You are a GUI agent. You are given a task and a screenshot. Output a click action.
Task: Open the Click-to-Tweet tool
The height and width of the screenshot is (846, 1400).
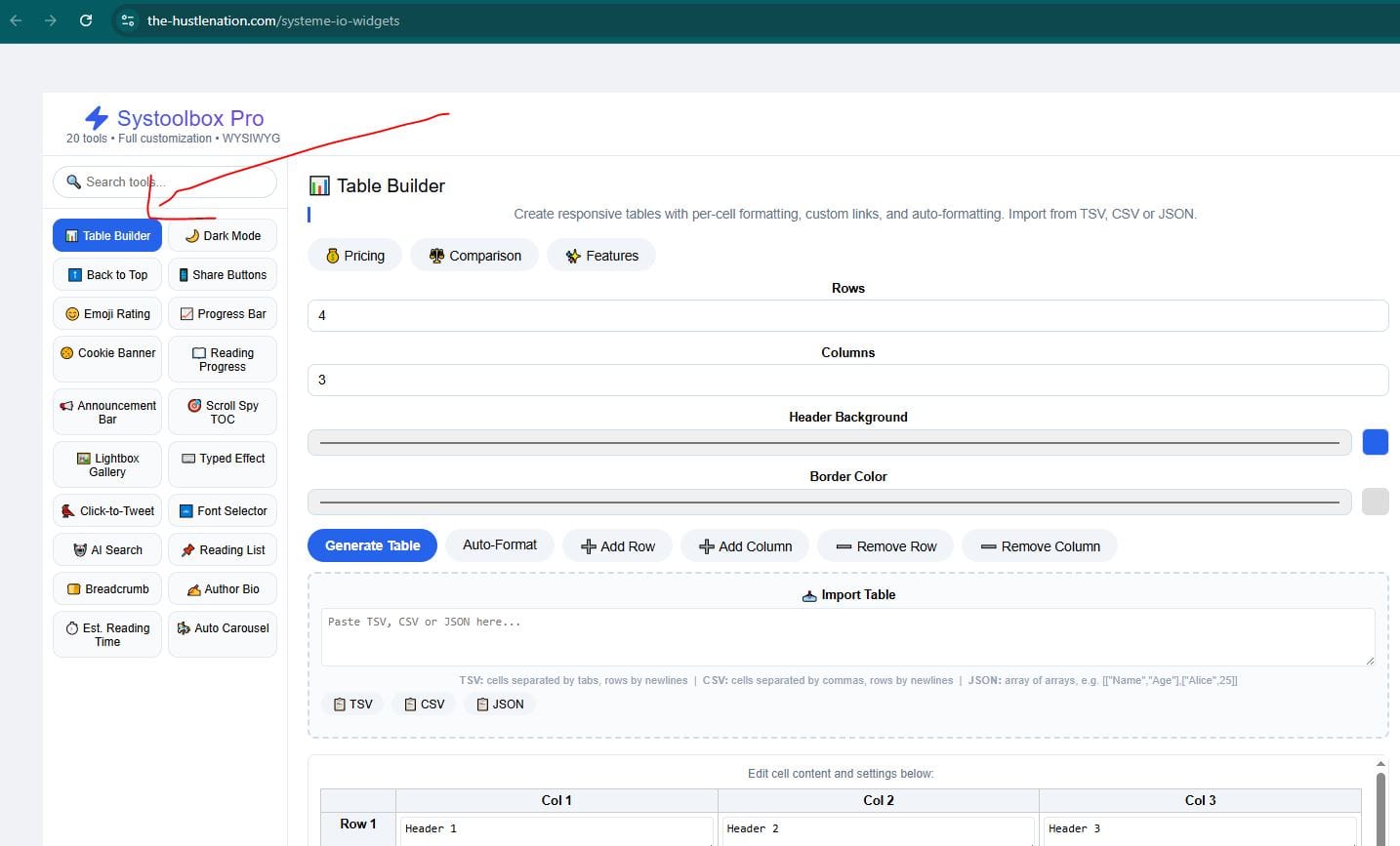click(107, 510)
